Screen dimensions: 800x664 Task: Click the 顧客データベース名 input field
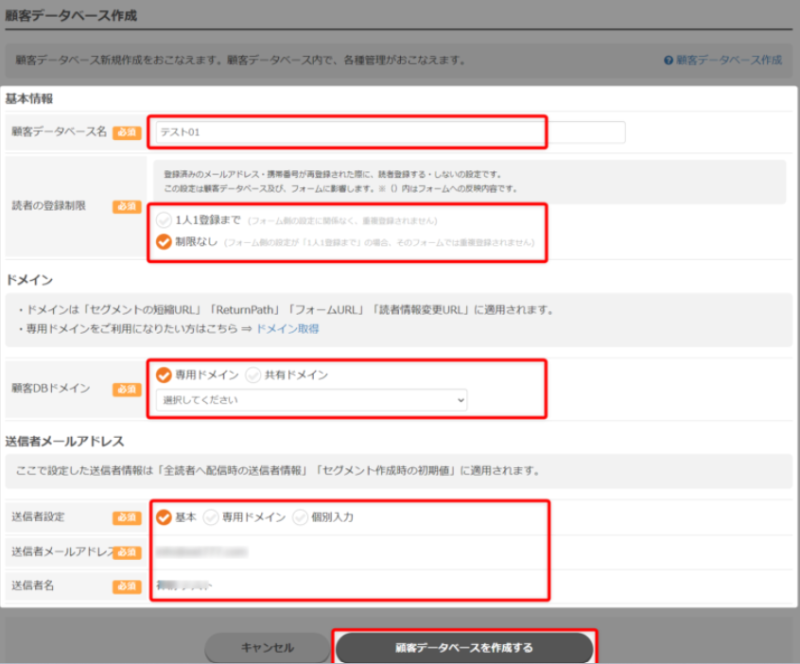click(390, 132)
